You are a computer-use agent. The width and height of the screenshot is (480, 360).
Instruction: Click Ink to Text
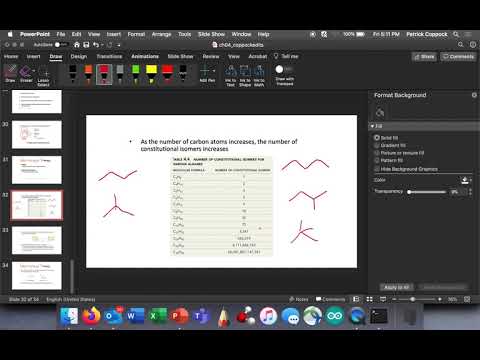pos(231,75)
